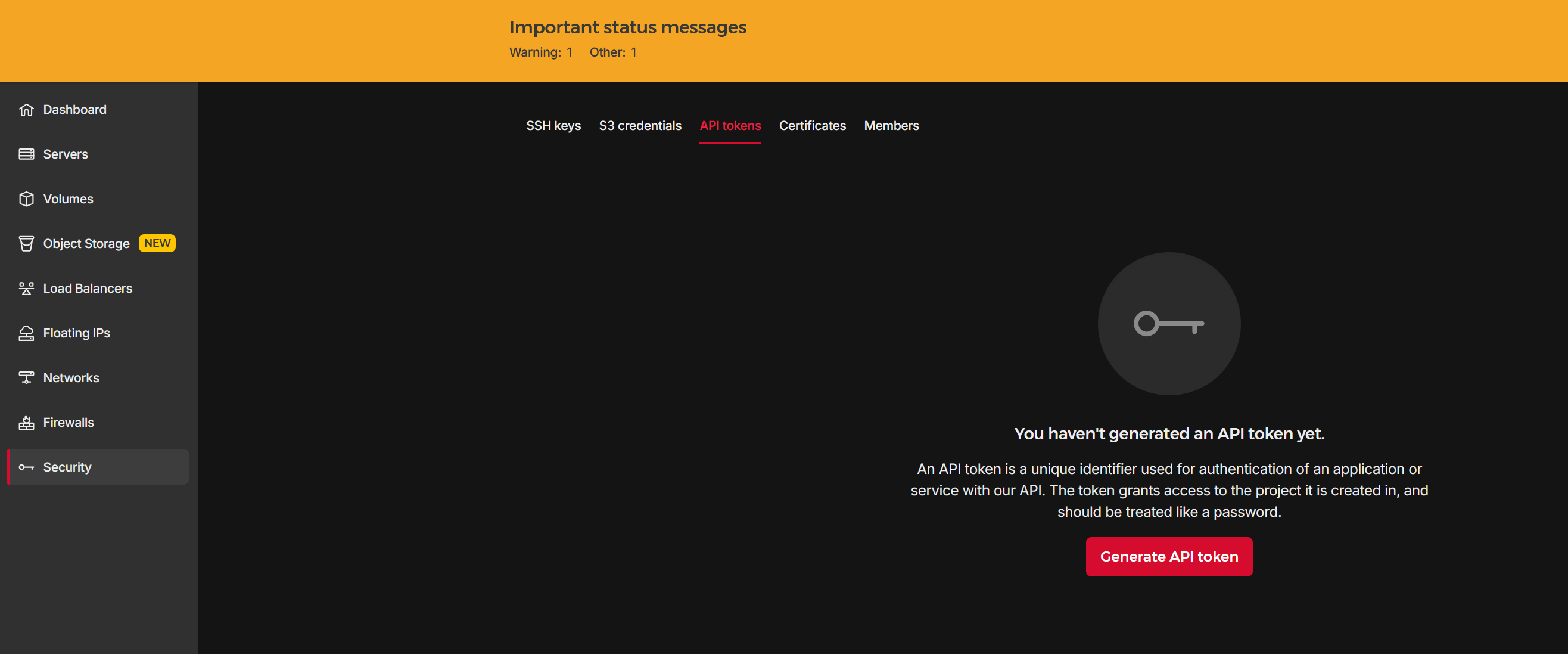Screen dimensions: 1568x654
Task: Switch to the SSH keys tab
Action: click(x=553, y=125)
